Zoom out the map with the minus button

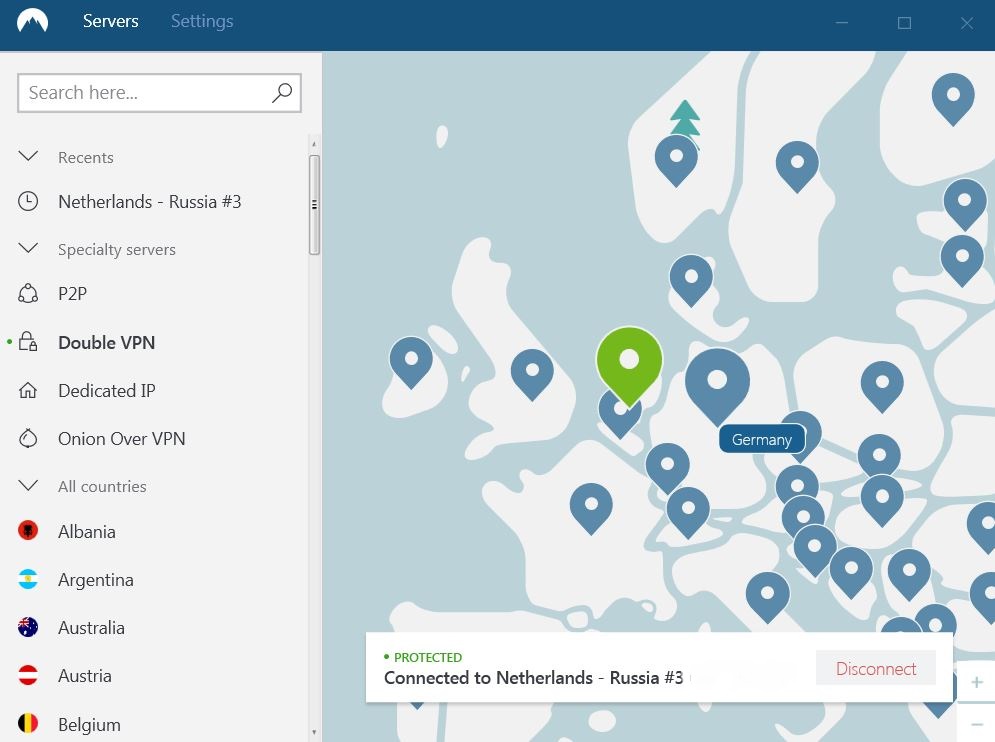click(x=977, y=724)
